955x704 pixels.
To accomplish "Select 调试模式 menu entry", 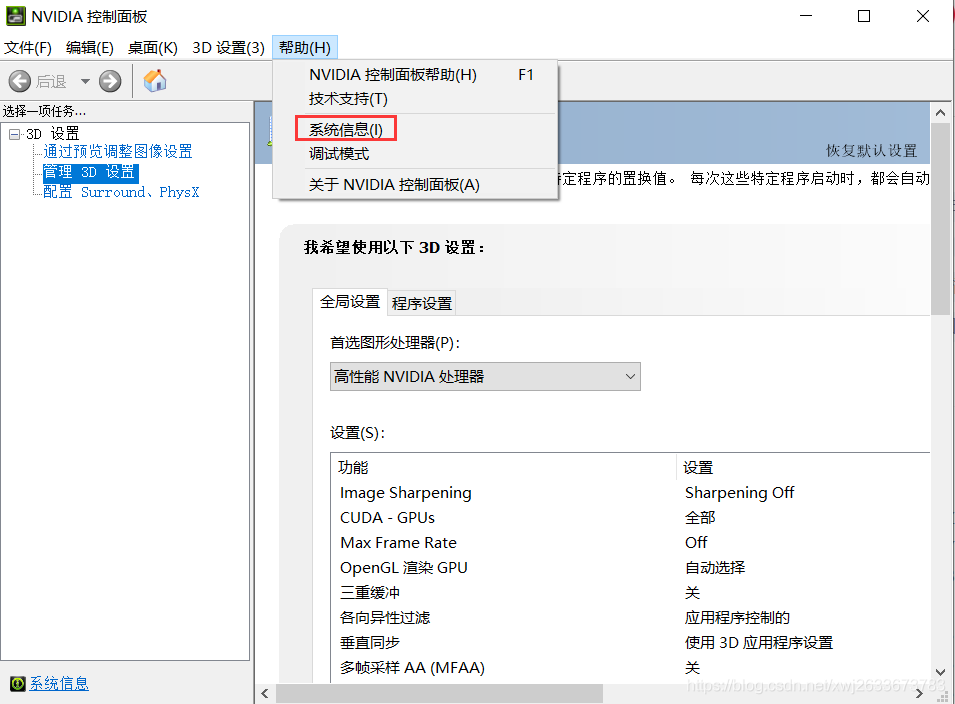I will coord(415,154).
